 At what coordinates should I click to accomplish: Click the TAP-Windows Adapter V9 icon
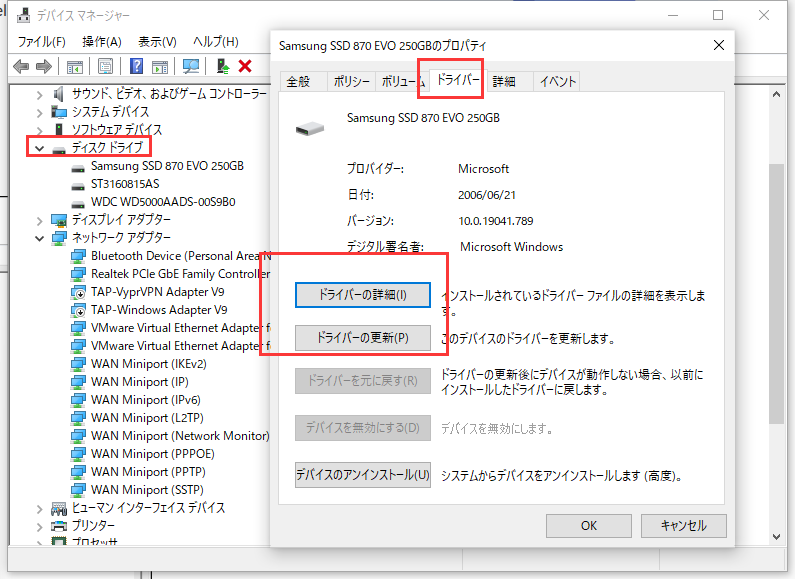[x=78, y=310]
